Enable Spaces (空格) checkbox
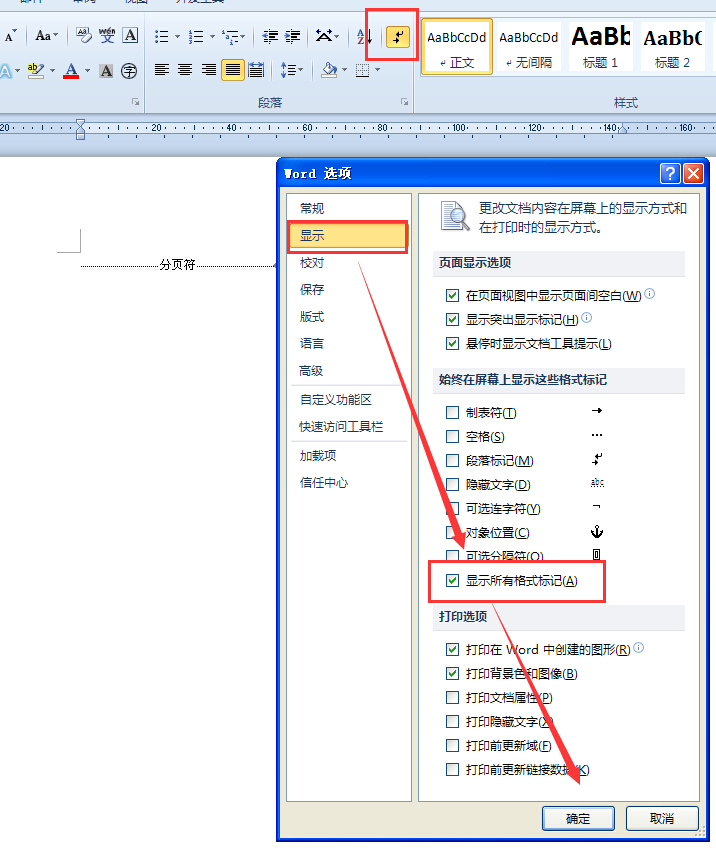 pyautogui.click(x=452, y=436)
